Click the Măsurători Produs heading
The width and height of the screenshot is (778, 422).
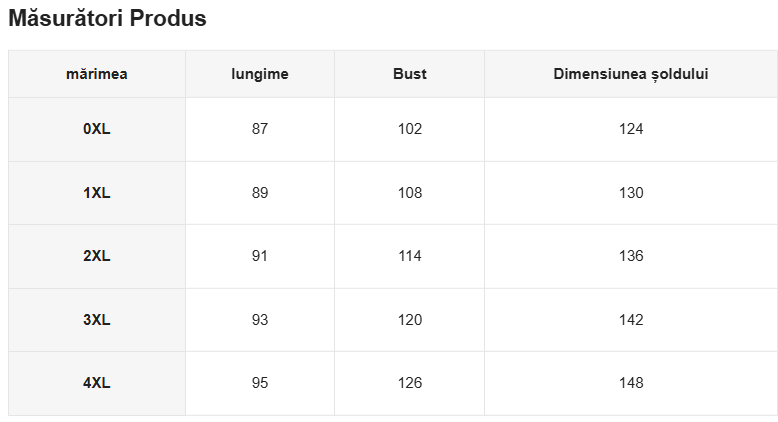click(107, 19)
